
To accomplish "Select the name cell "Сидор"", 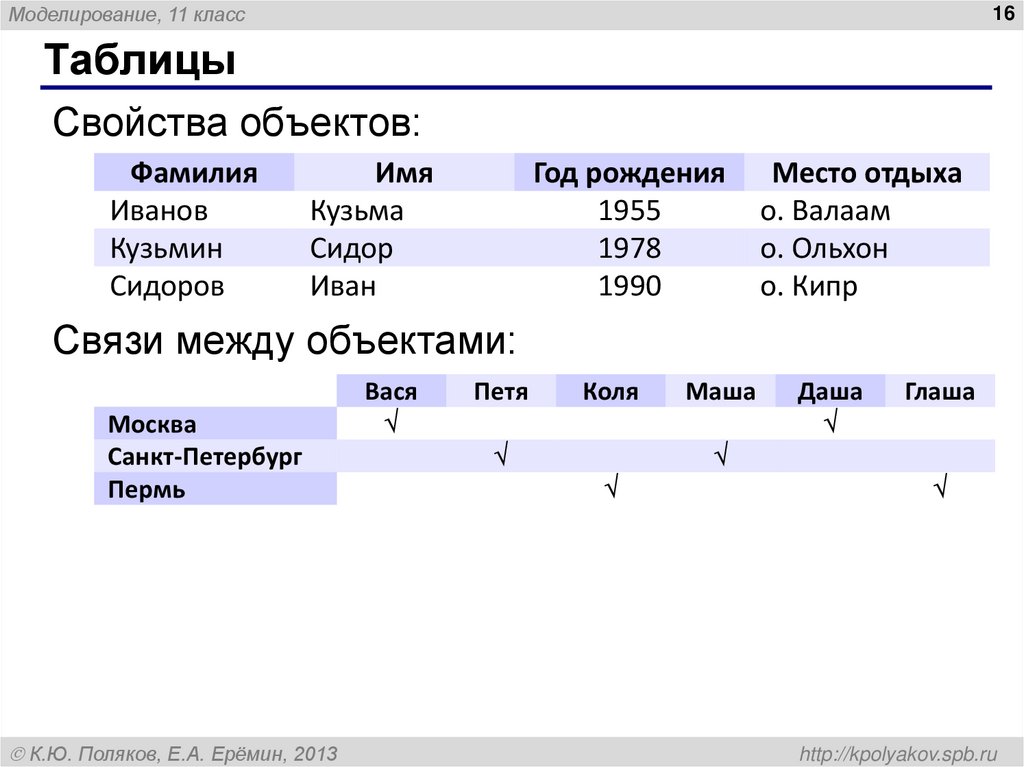I will click(x=351, y=248).
